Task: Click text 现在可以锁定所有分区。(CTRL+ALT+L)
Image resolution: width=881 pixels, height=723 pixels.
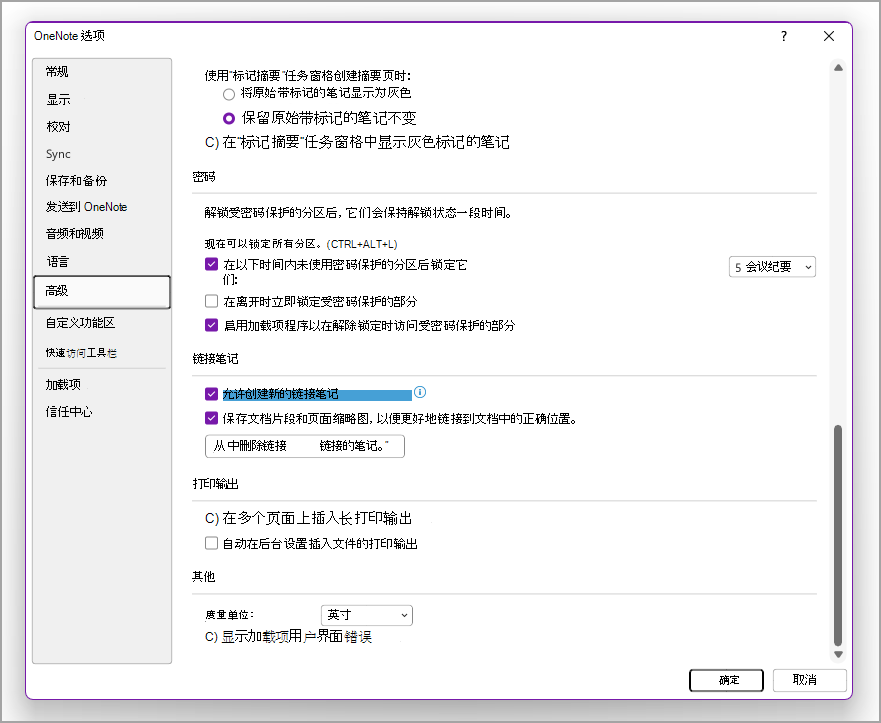Action: [301, 244]
